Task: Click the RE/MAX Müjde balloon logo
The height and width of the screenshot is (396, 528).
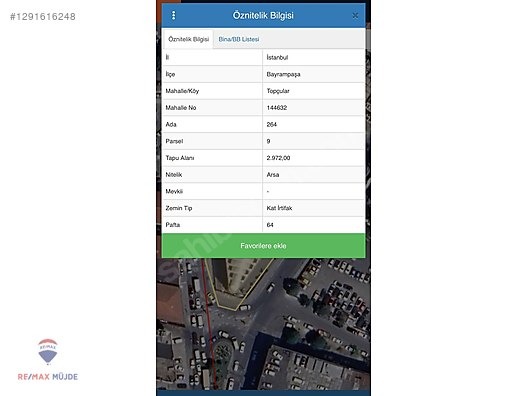Action: [x=48, y=352]
